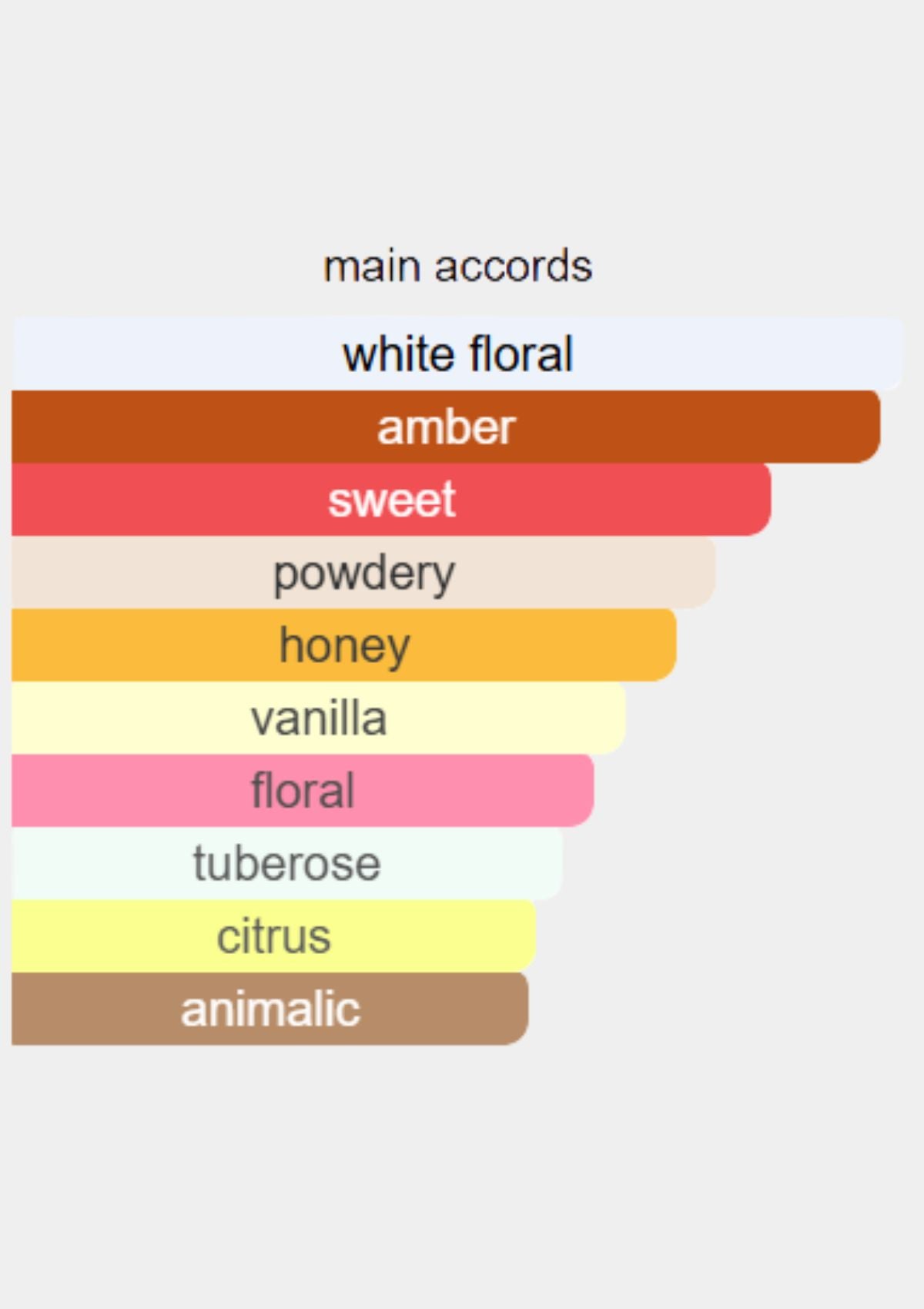Click the sweet text label

[x=392, y=500]
